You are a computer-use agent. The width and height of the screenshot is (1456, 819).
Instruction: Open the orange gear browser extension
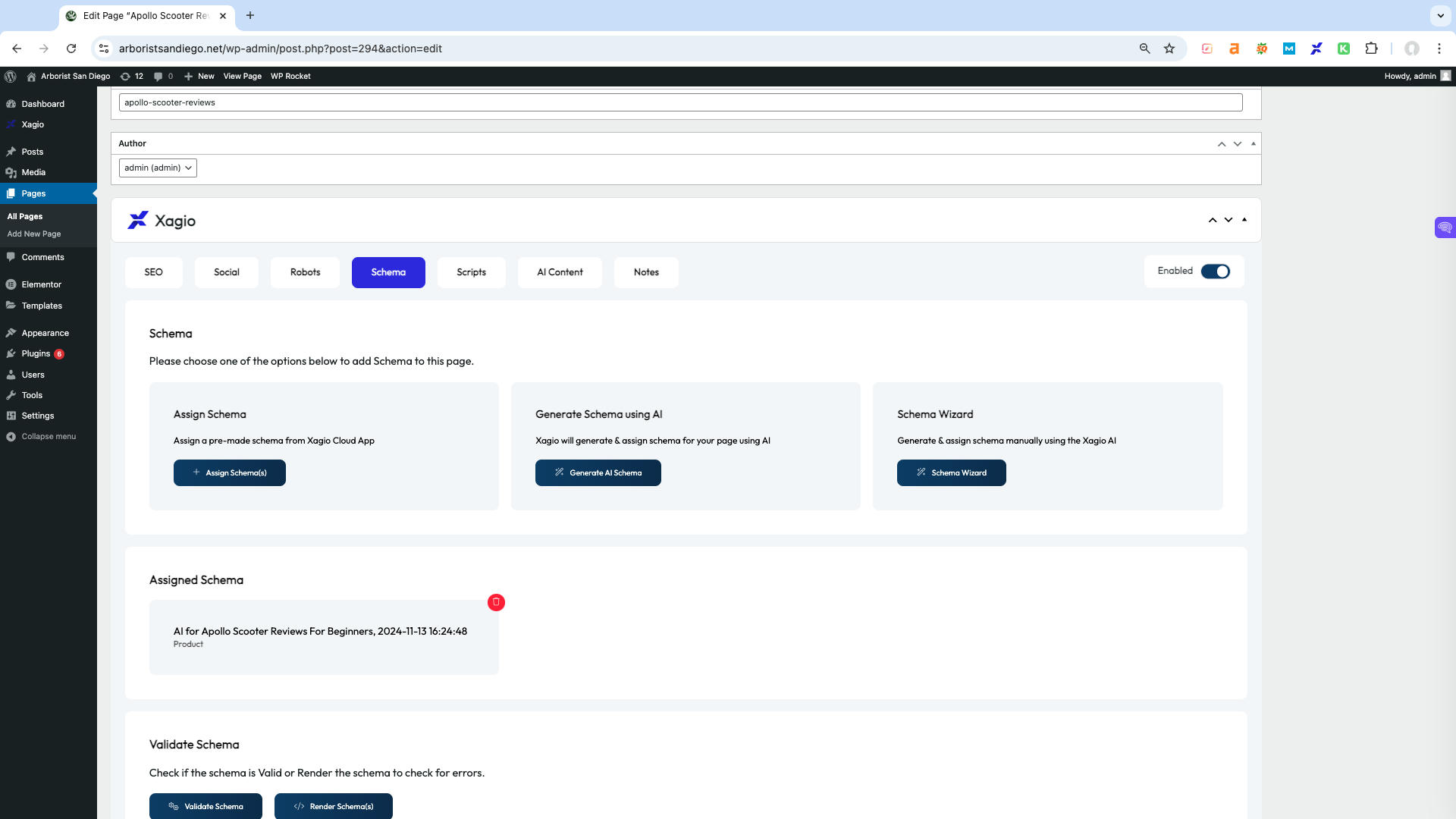1262,49
